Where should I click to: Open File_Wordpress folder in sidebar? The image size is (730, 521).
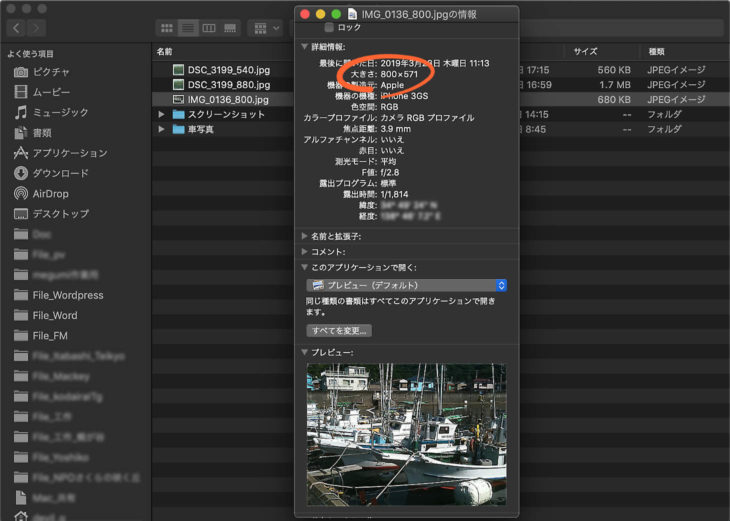click(x=67, y=295)
